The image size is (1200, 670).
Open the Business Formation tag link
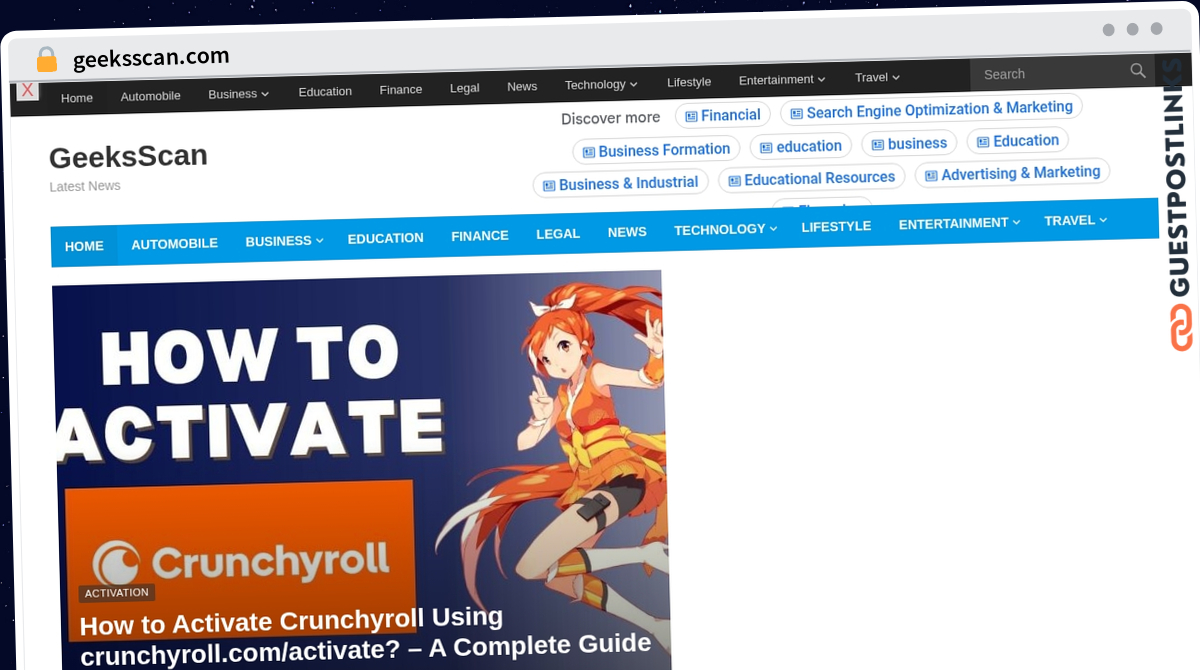click(x=656, y=150)
